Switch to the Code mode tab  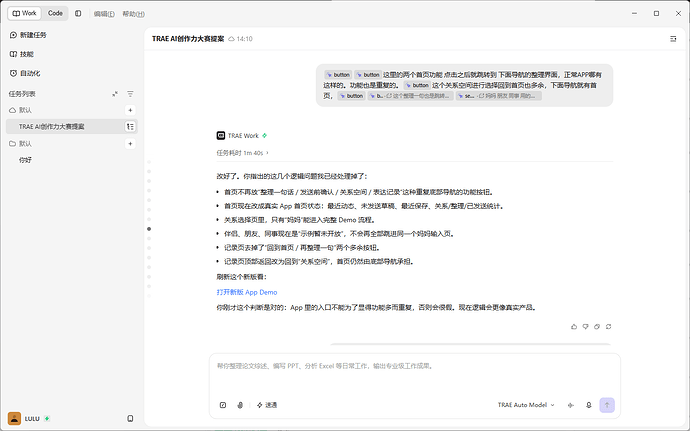(55, 13)
